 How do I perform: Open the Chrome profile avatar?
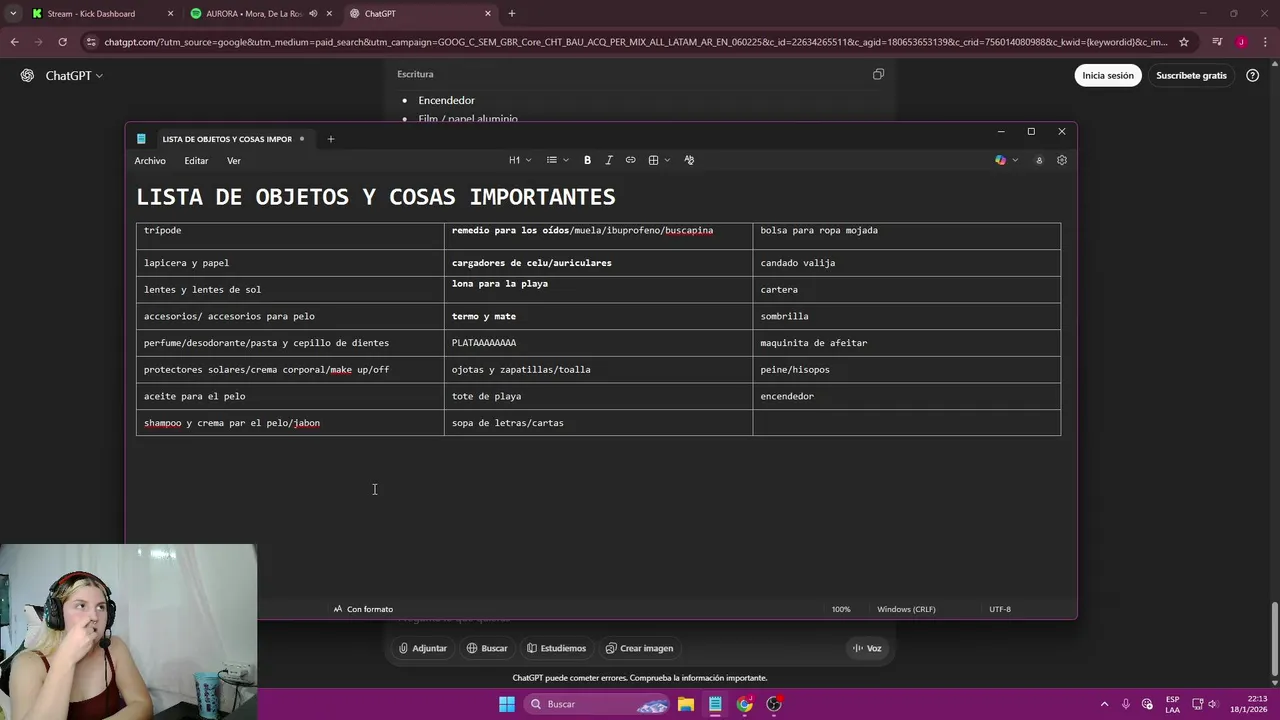click(x=1241, y=42)
